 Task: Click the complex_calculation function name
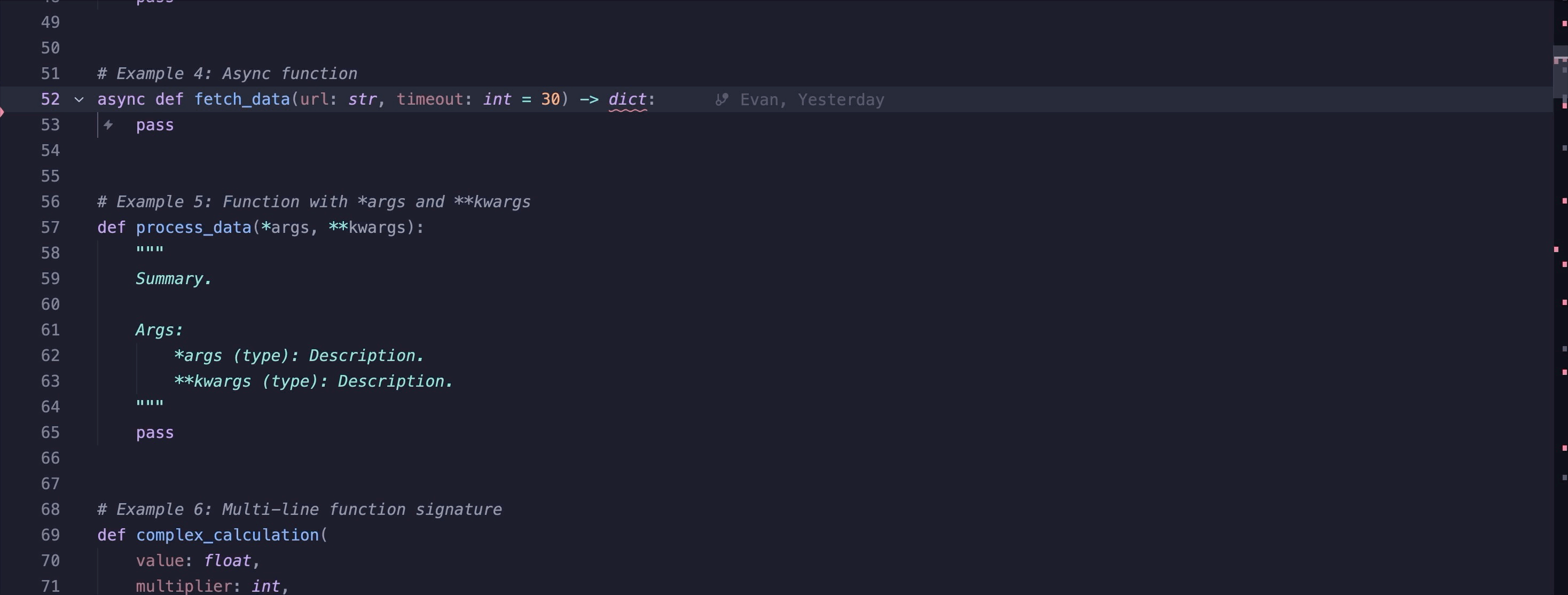pyautogui.click(x=227, y=535)
